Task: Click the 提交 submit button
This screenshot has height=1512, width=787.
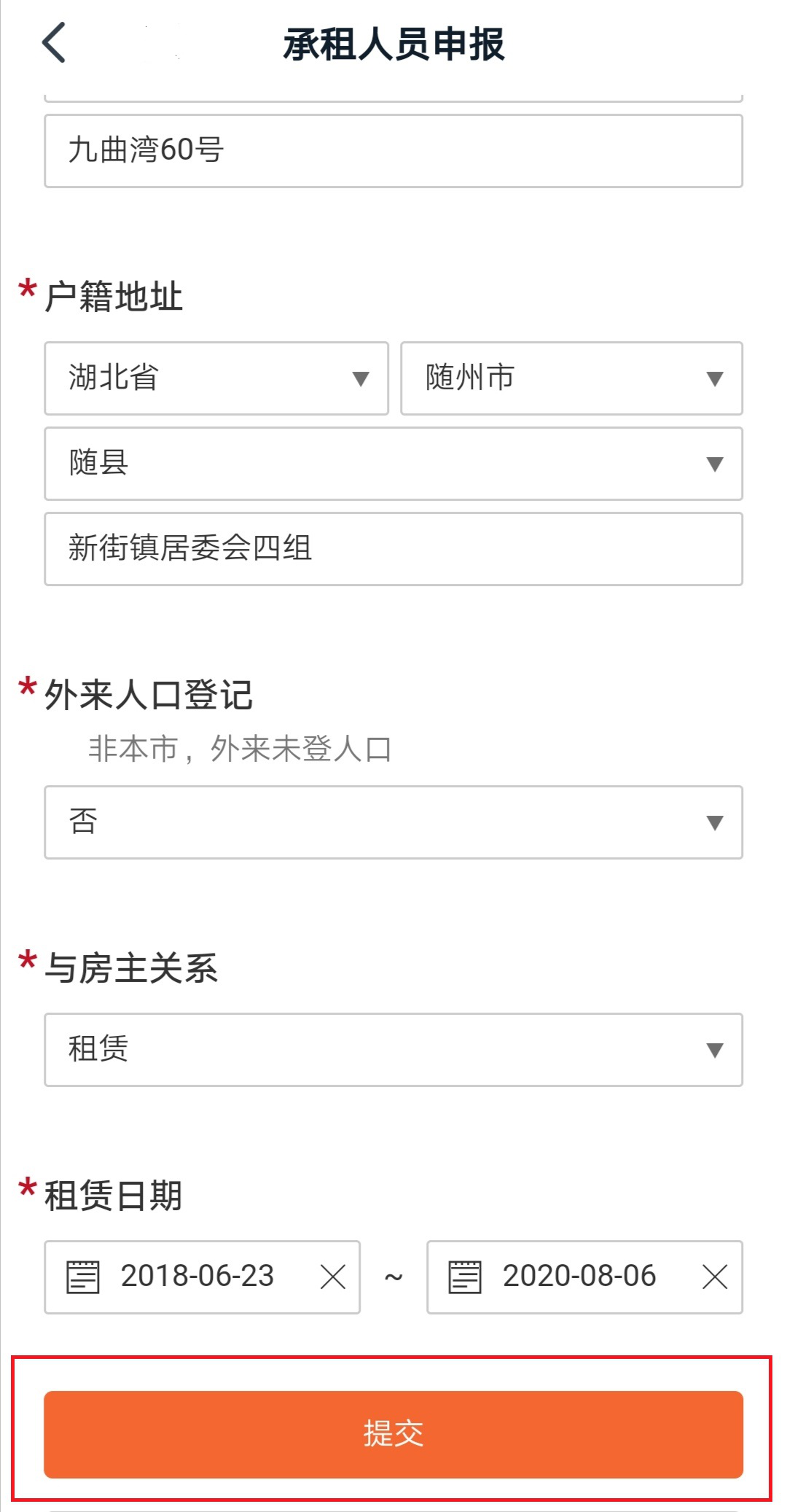Action: pos(393,1434)
